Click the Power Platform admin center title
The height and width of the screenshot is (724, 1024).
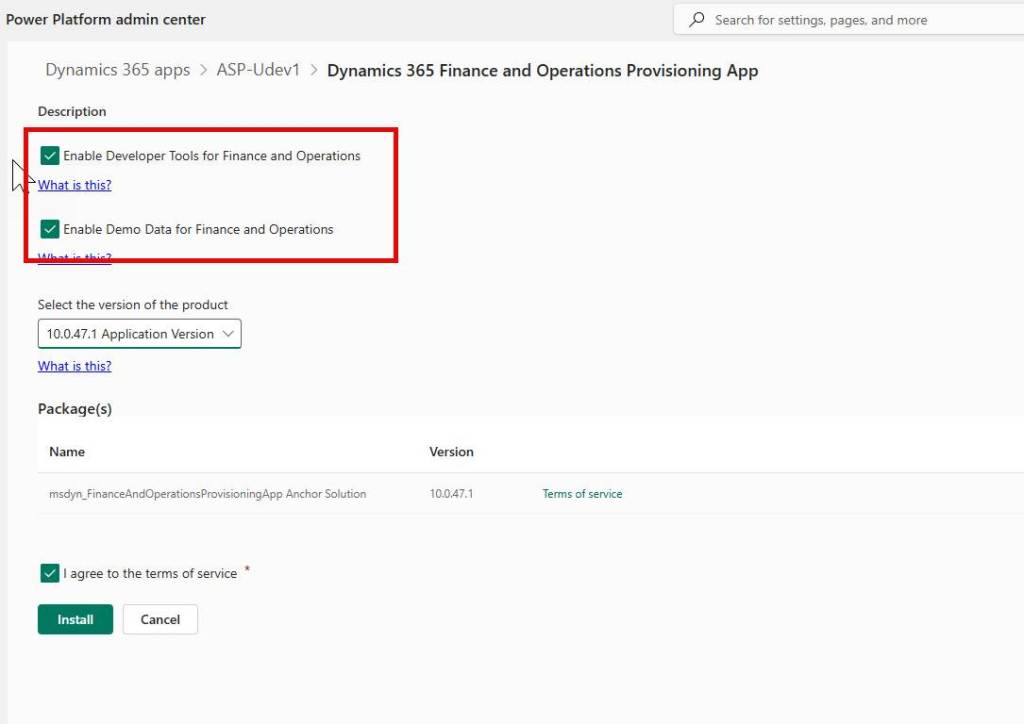[106, 20]
